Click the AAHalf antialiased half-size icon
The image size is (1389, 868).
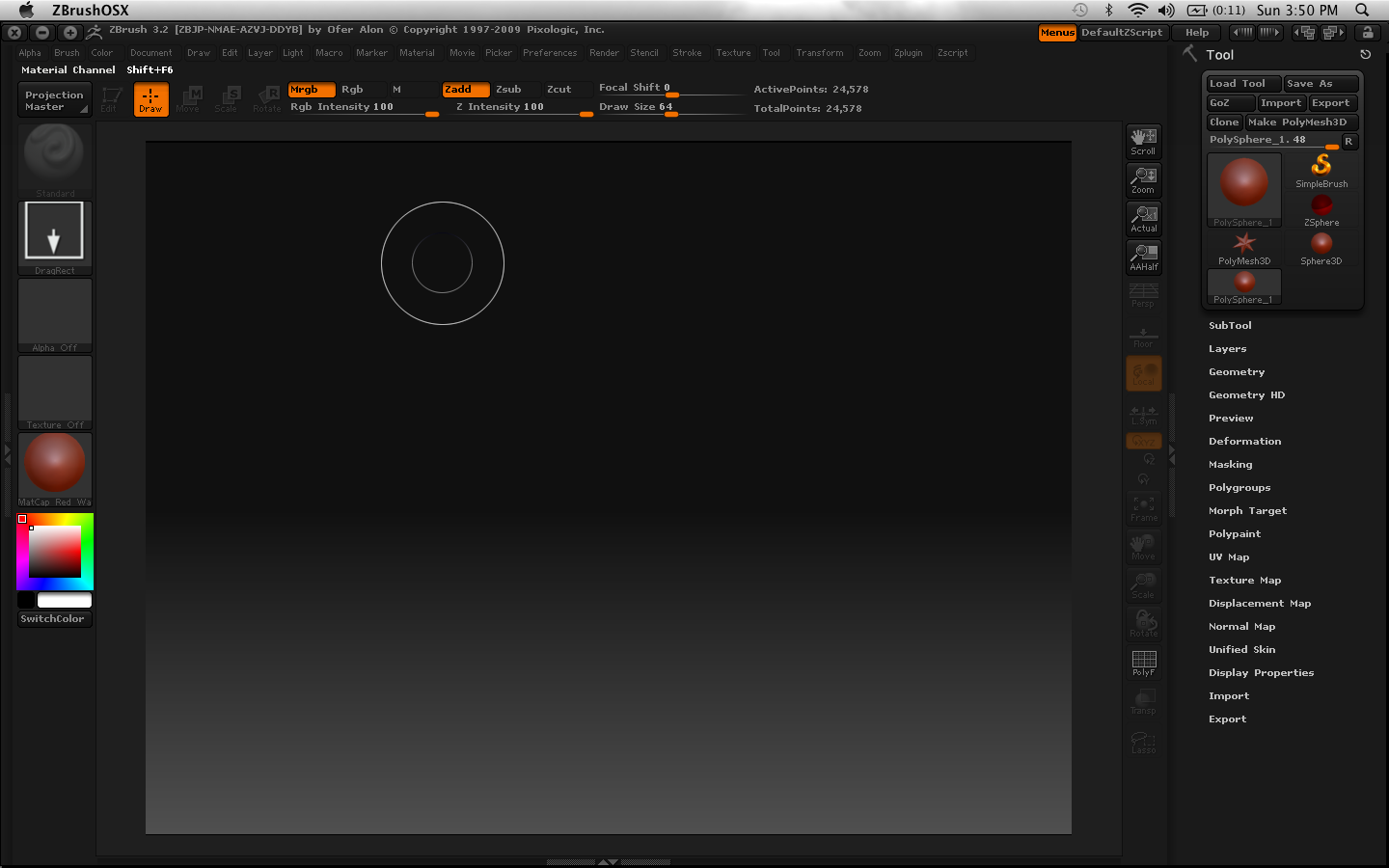point(1144,258)
